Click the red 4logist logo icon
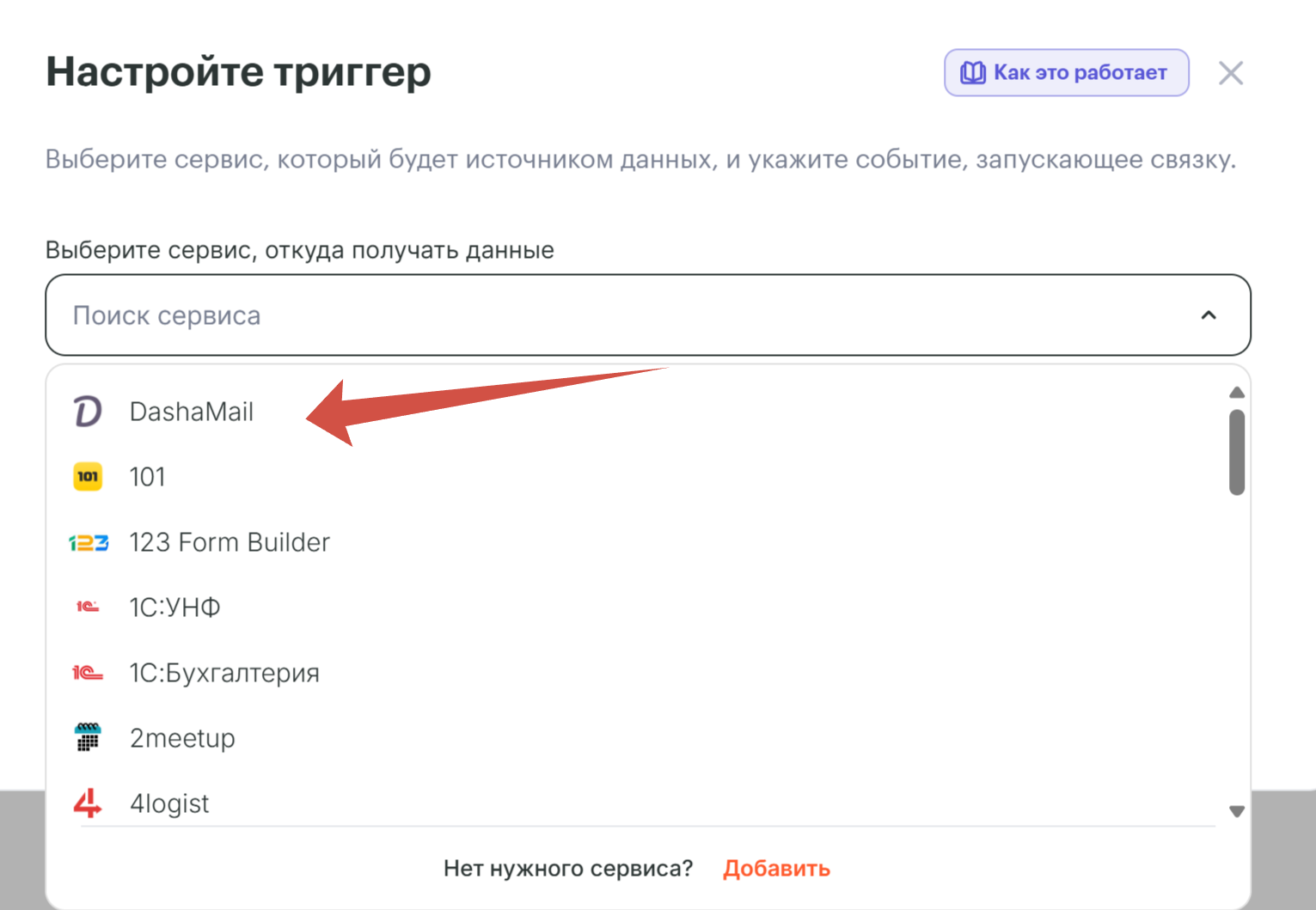The width and height of the screenshot is (1316, 910). click(88, 803)
